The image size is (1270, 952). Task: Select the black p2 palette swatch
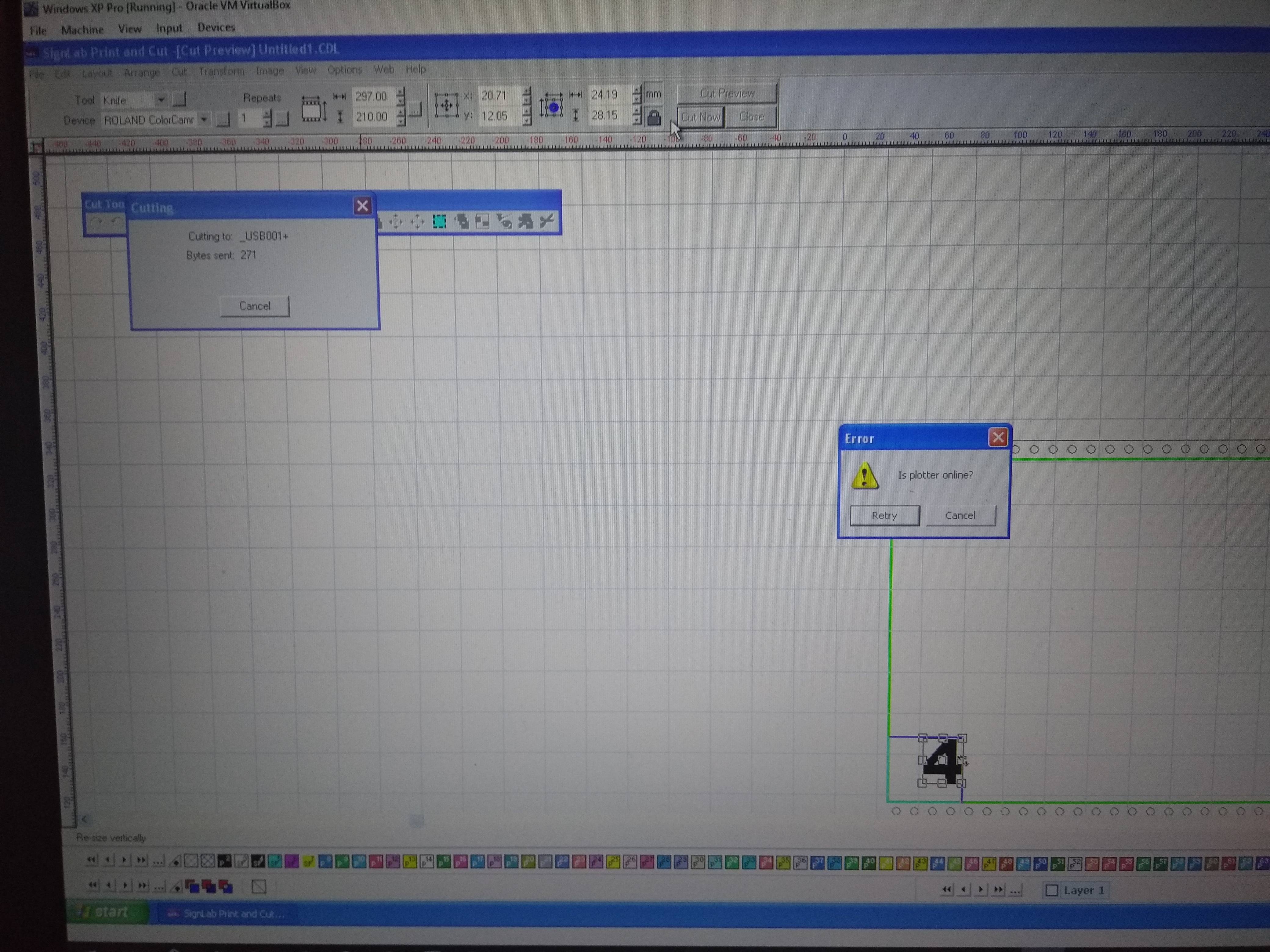(x=224, y=861)
